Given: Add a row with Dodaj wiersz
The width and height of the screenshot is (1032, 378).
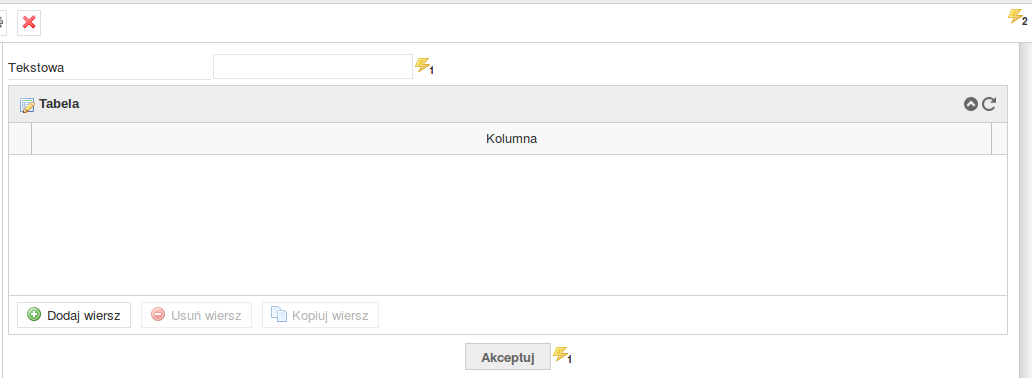Looking at the screenshot, I should (74, 315).
